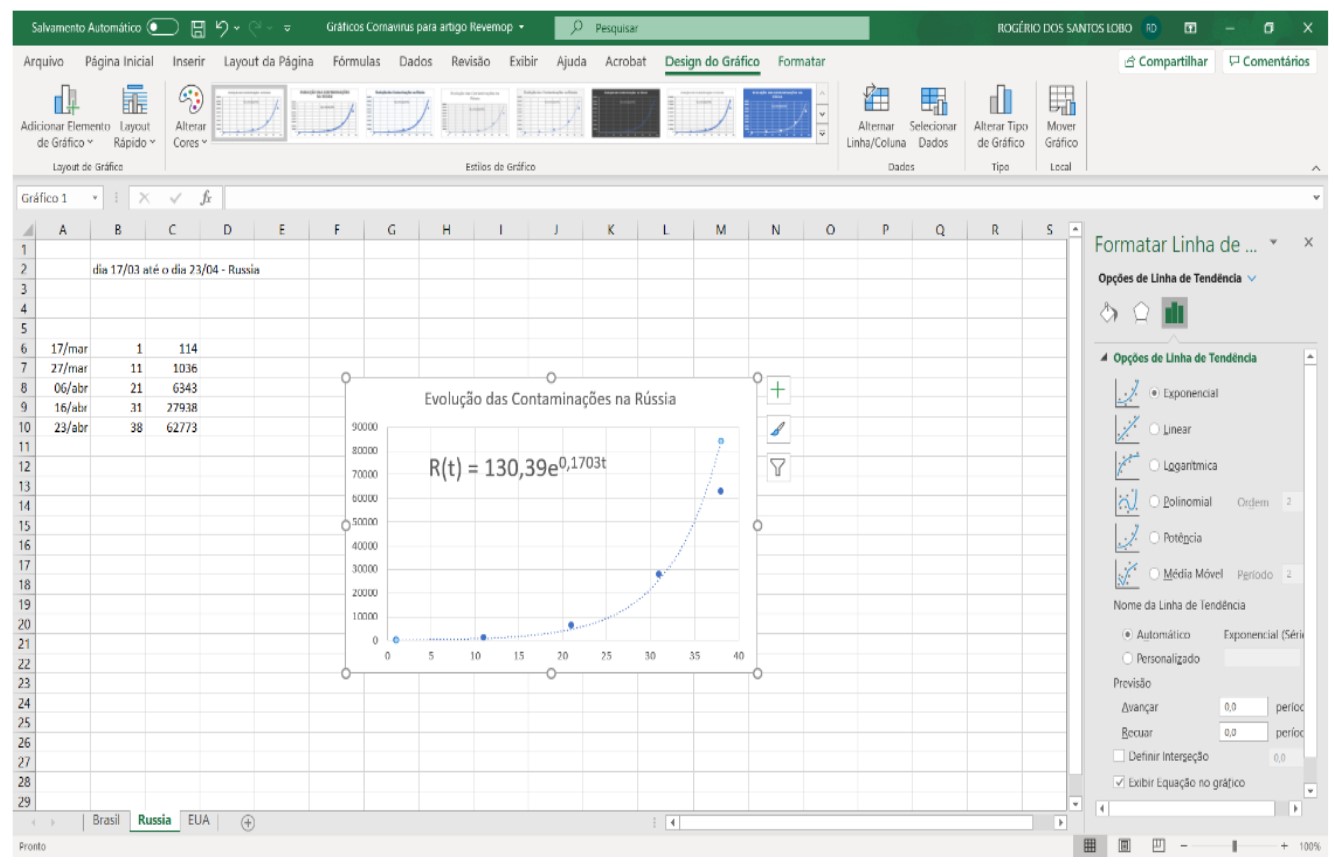1334x864 pixels.
Task: Expand the formula bar chevron
Action: [x=1316, y=198]
